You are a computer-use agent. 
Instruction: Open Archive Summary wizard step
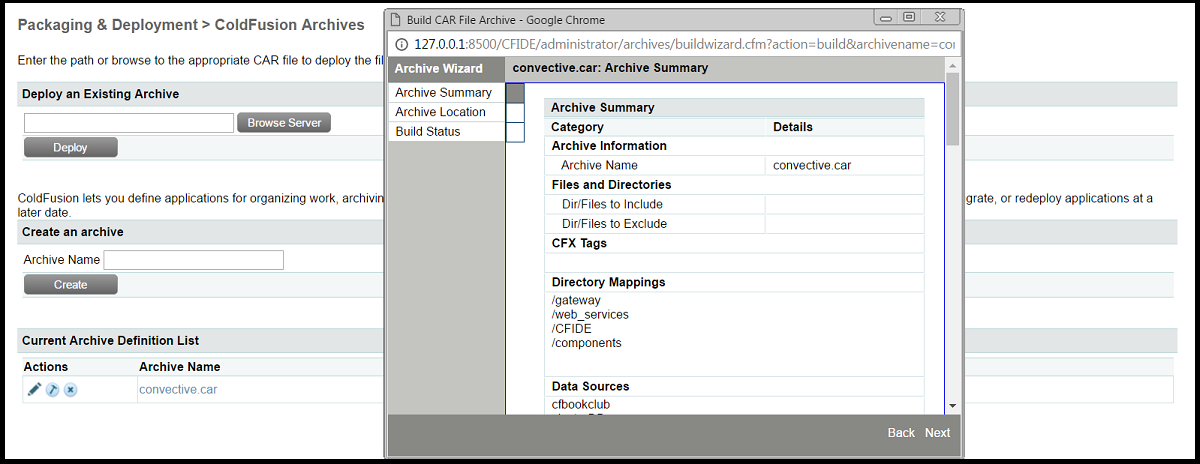443,93
